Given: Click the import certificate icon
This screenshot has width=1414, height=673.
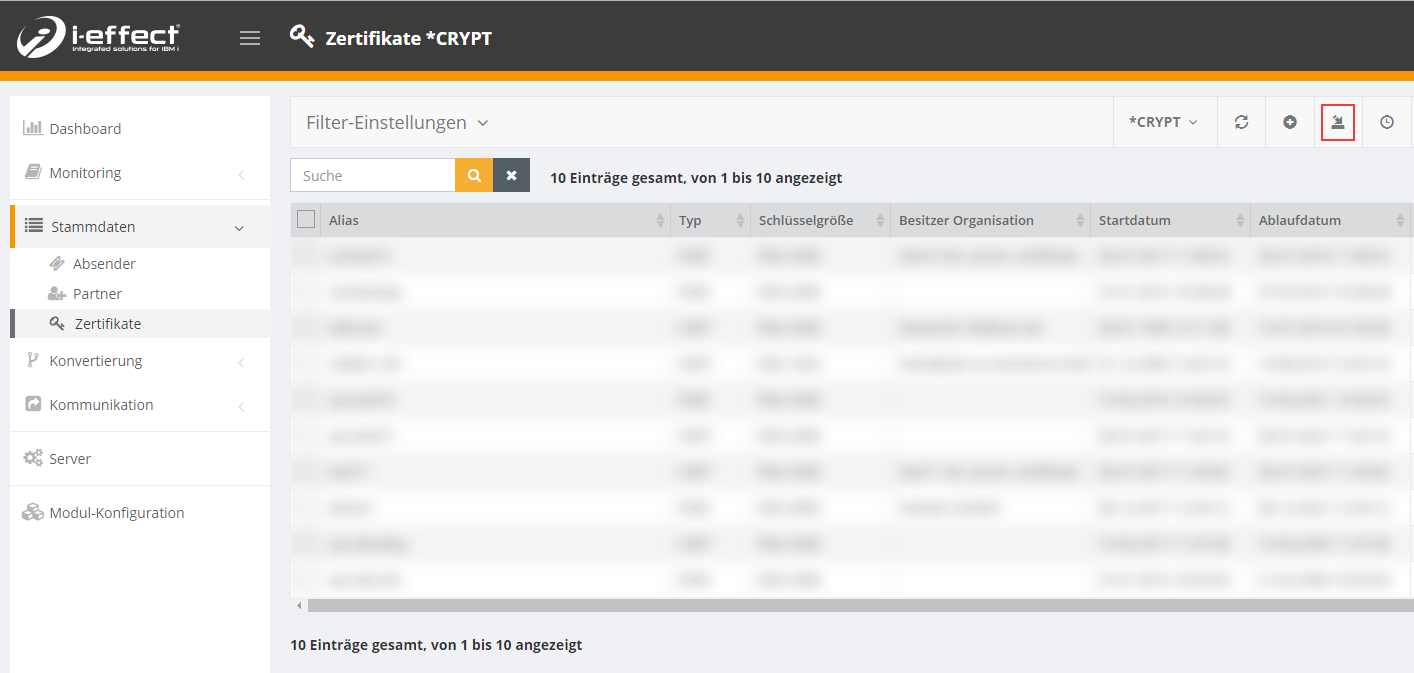Looking at the screenshot, I should pos(1338,122).
